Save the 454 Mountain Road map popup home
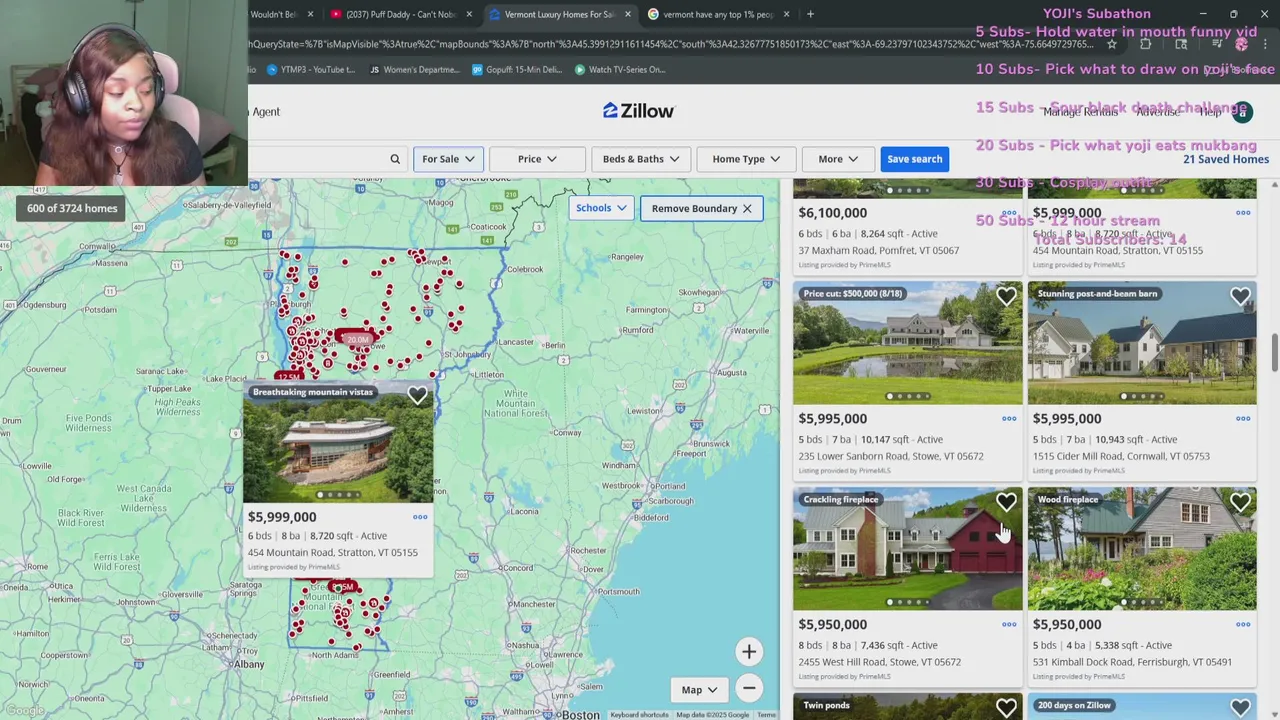This screenshot has height=720, width=1280. 417,396
